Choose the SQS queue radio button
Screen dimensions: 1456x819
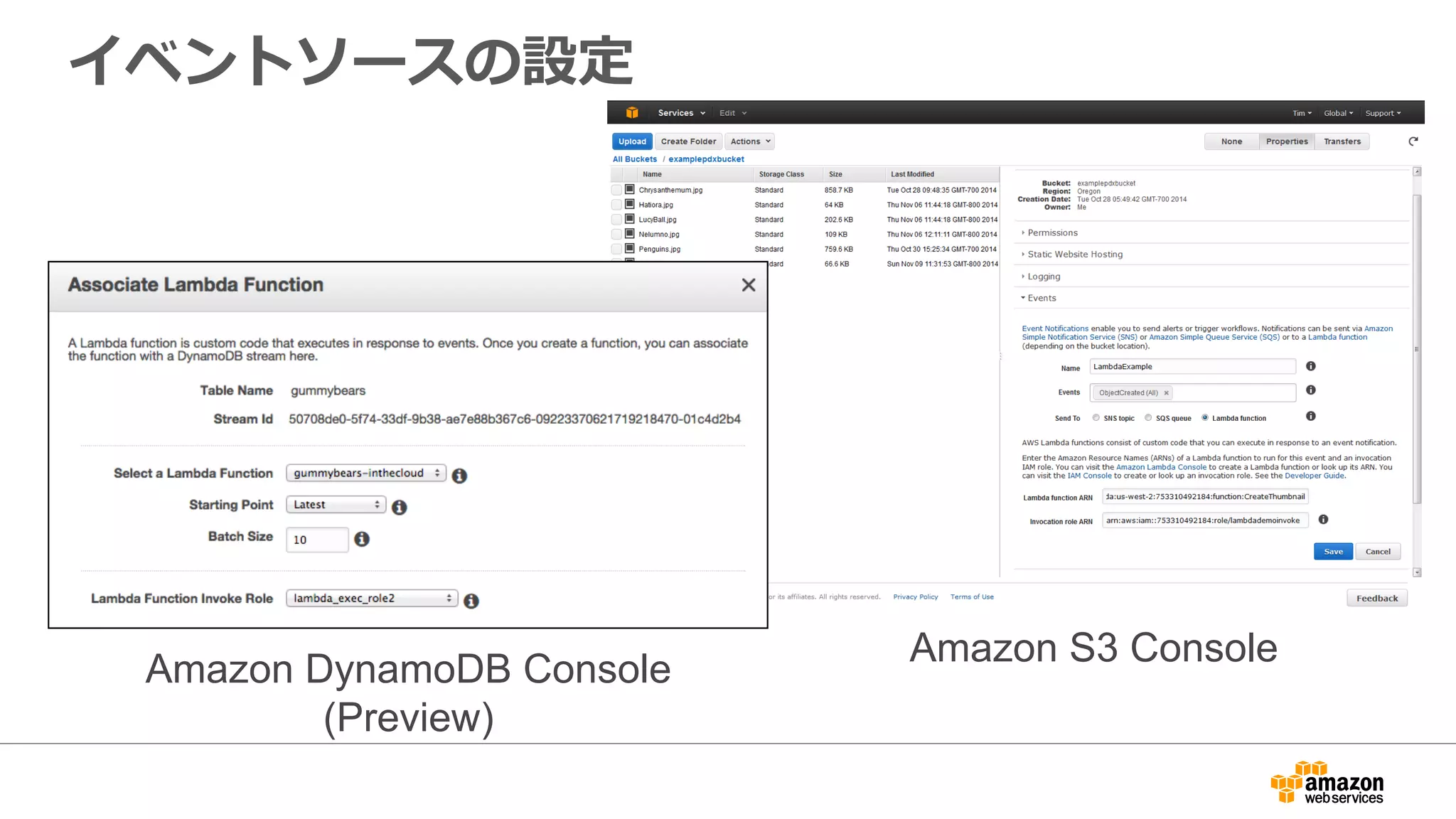coord(1148,418)
